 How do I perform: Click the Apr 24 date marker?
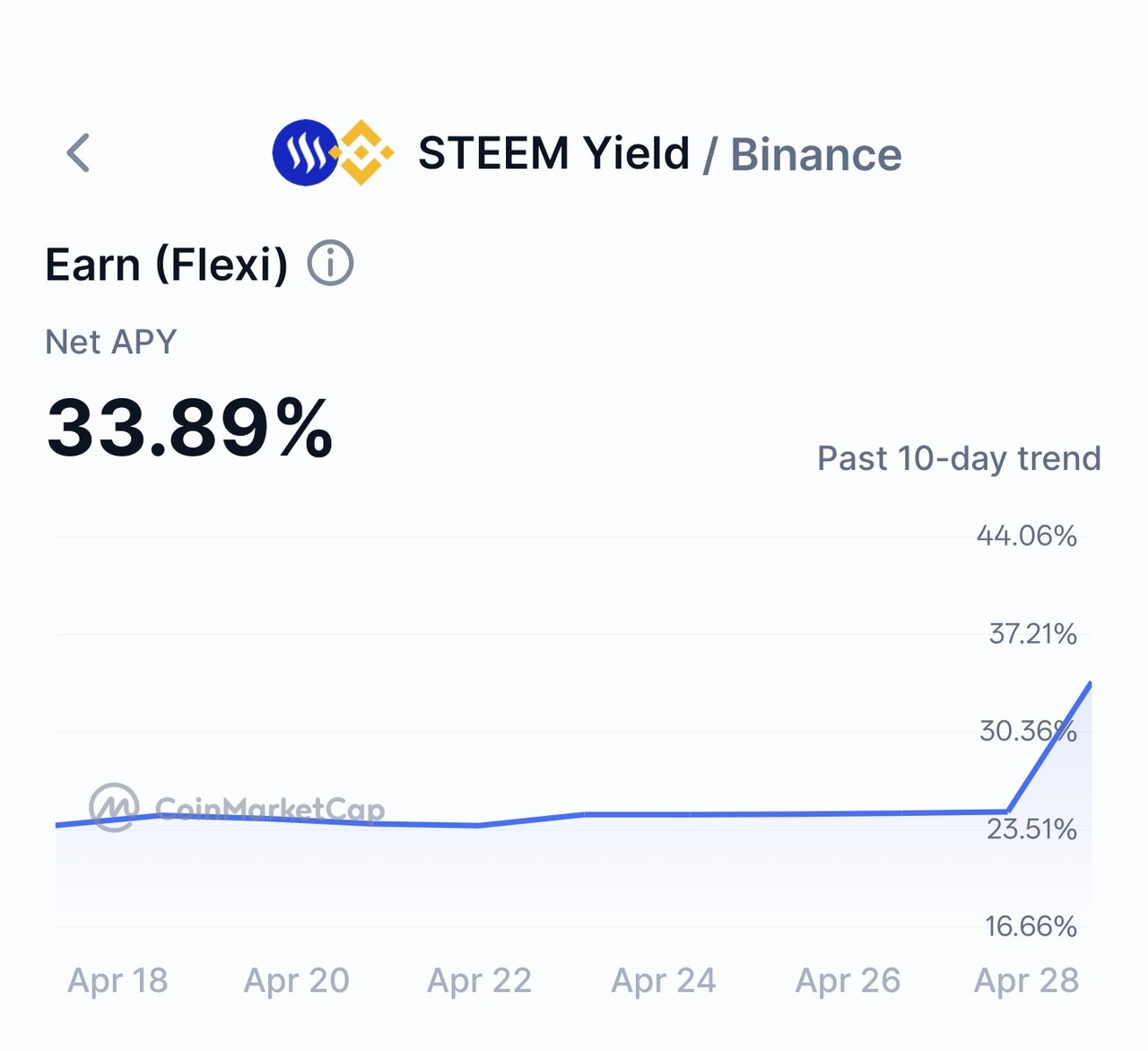pyautogui.click(x=664, y=980)
